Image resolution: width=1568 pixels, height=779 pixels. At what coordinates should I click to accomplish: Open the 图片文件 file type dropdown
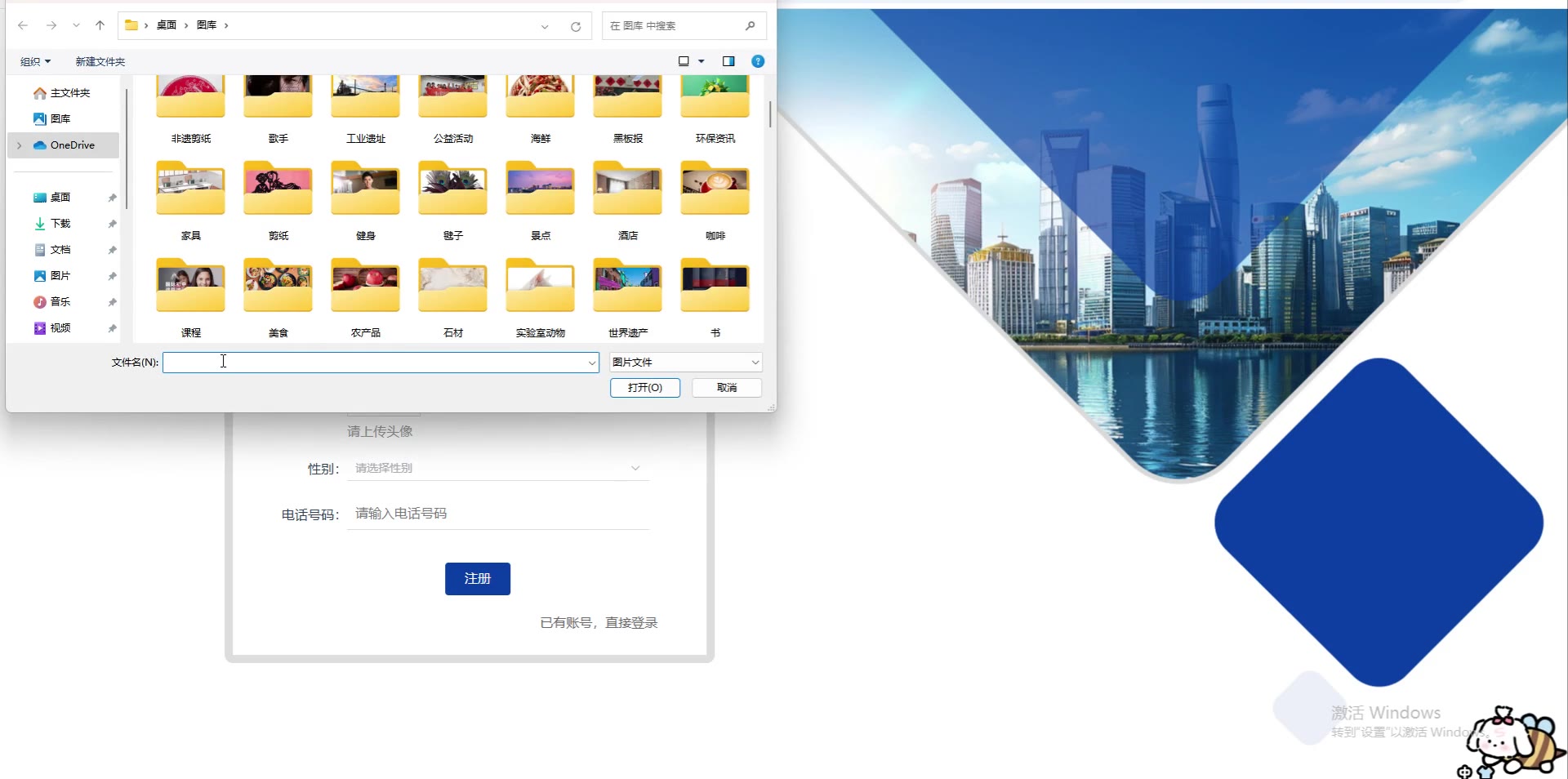click(686, 363)
